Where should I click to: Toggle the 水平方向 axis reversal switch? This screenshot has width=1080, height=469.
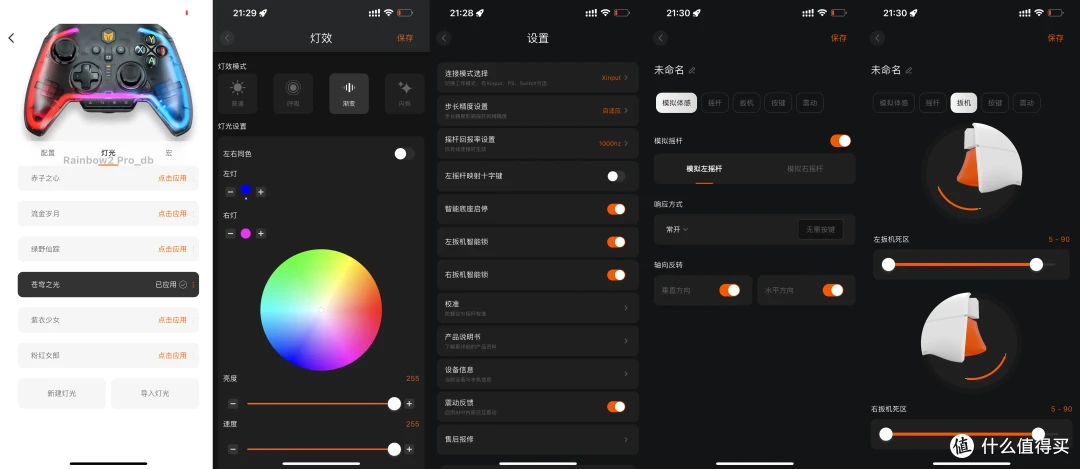pyautogui.click(x=833, y=291)
